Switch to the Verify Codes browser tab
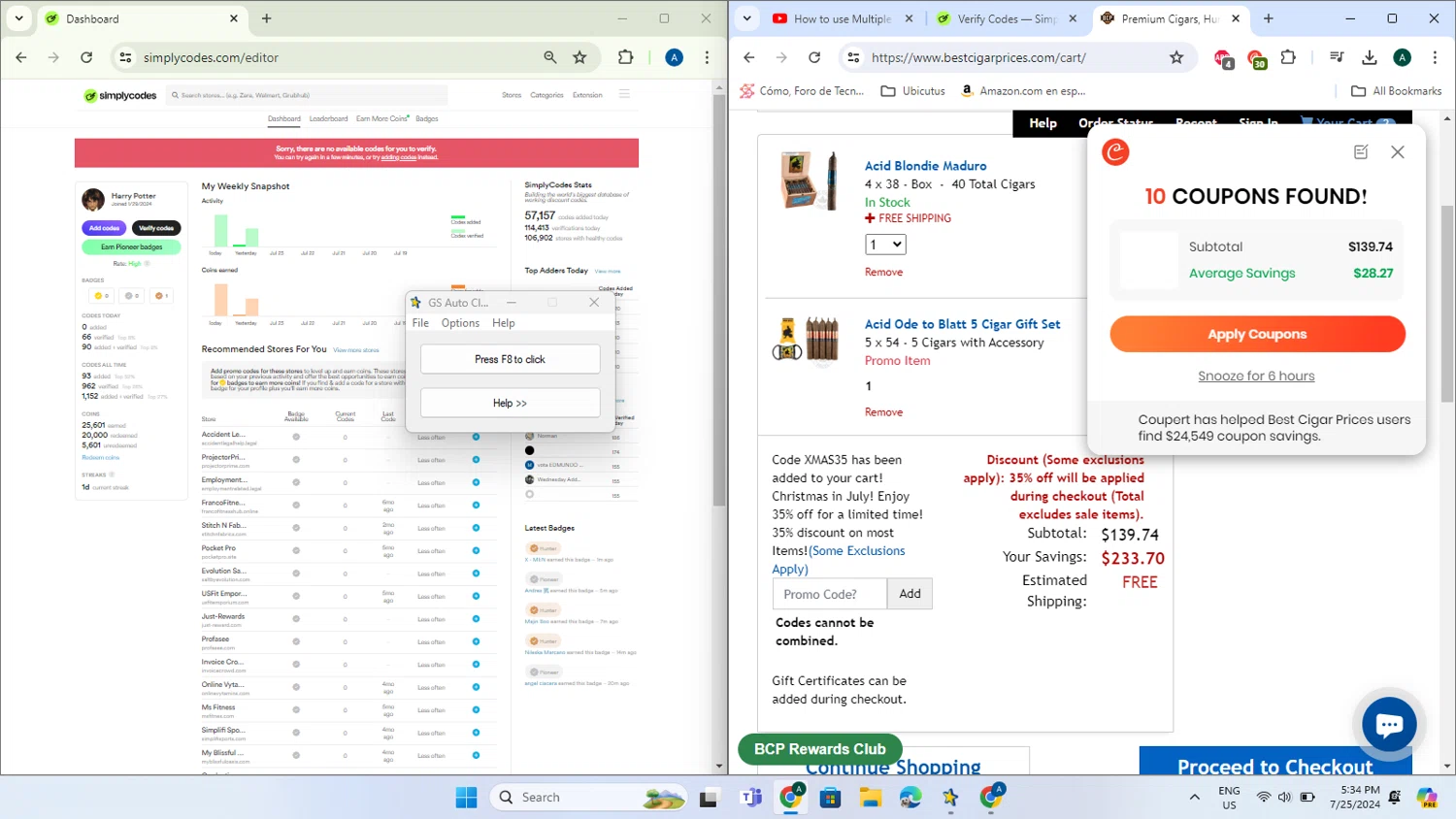This screenshot has width=1456, height=819. pyautogui.click(x=1008, y=18)
